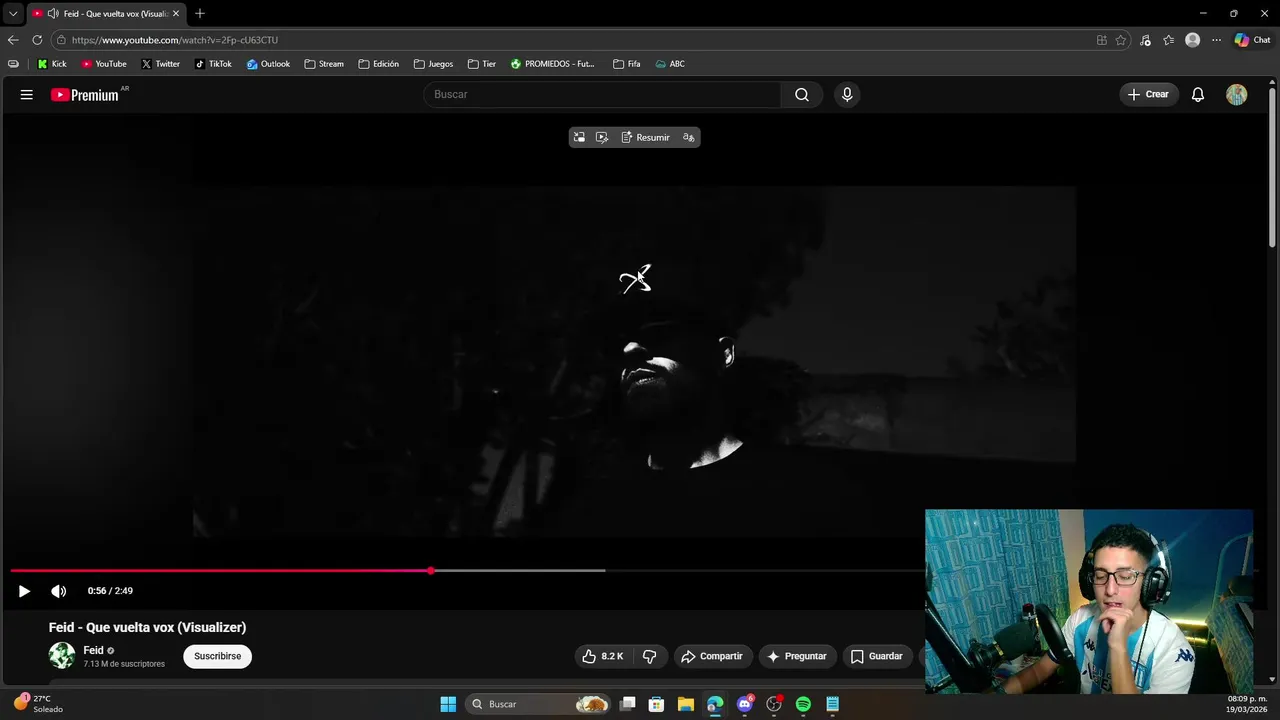Screen dimensions: 1280x720
Task: Open the Feid channel name link
Action: pos(93,650)
